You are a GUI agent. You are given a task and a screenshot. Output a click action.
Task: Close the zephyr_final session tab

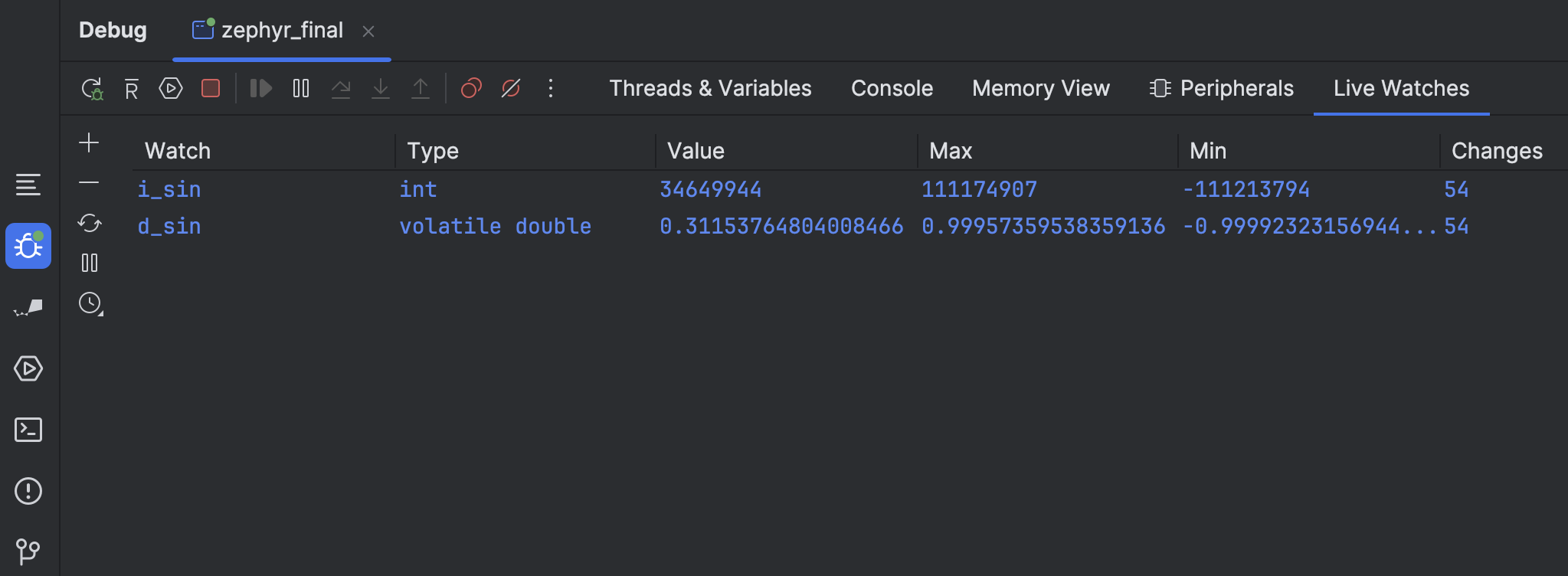(x=368, y=31)
